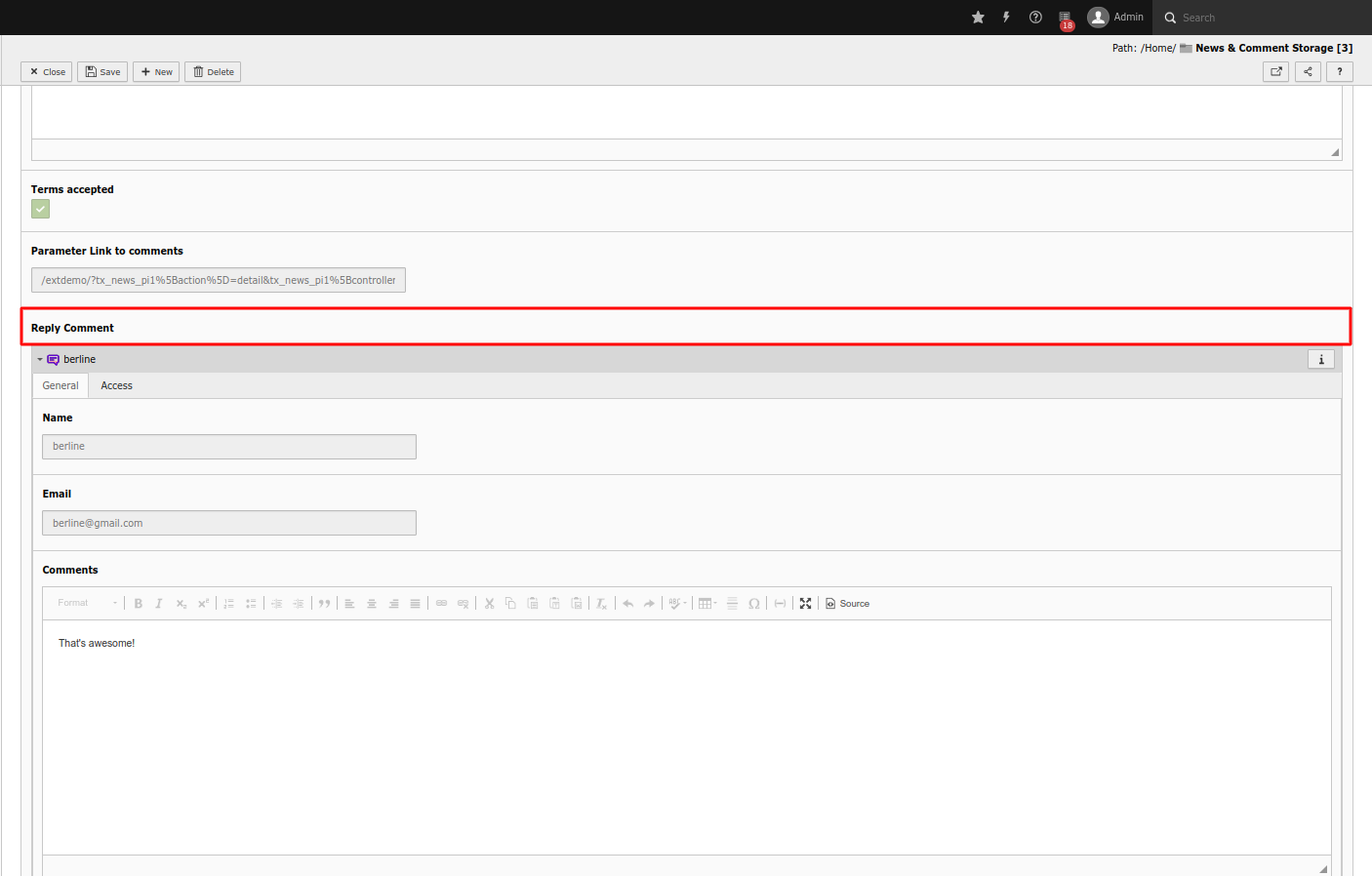Save the comment record

[101, 70]
